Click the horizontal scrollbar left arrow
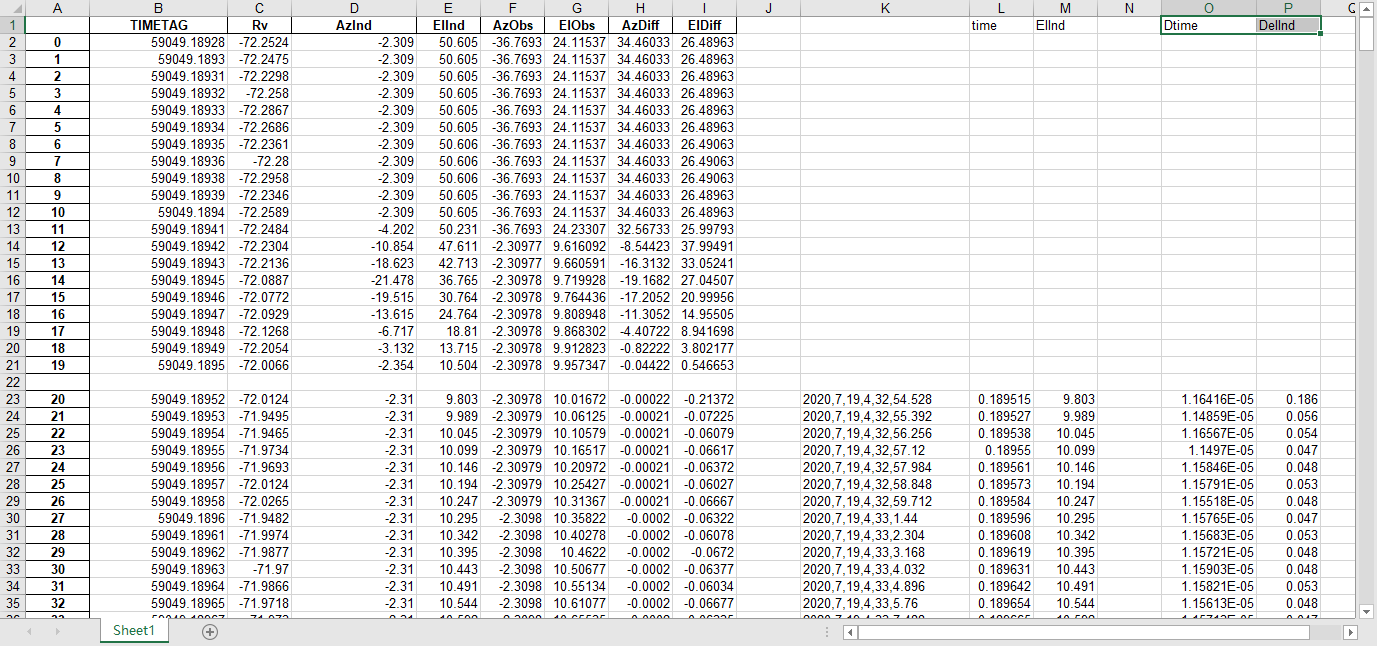Screen dimensions: 1377x646 [x=849, y=632]
